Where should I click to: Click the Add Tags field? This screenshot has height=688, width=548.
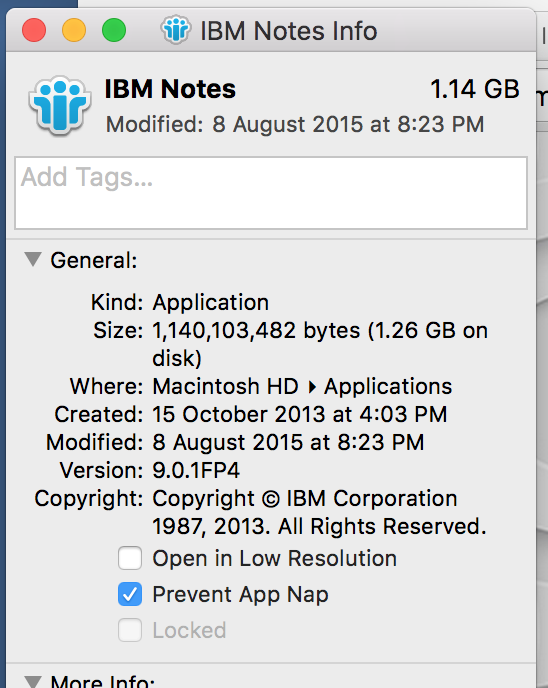pos(271,193)
